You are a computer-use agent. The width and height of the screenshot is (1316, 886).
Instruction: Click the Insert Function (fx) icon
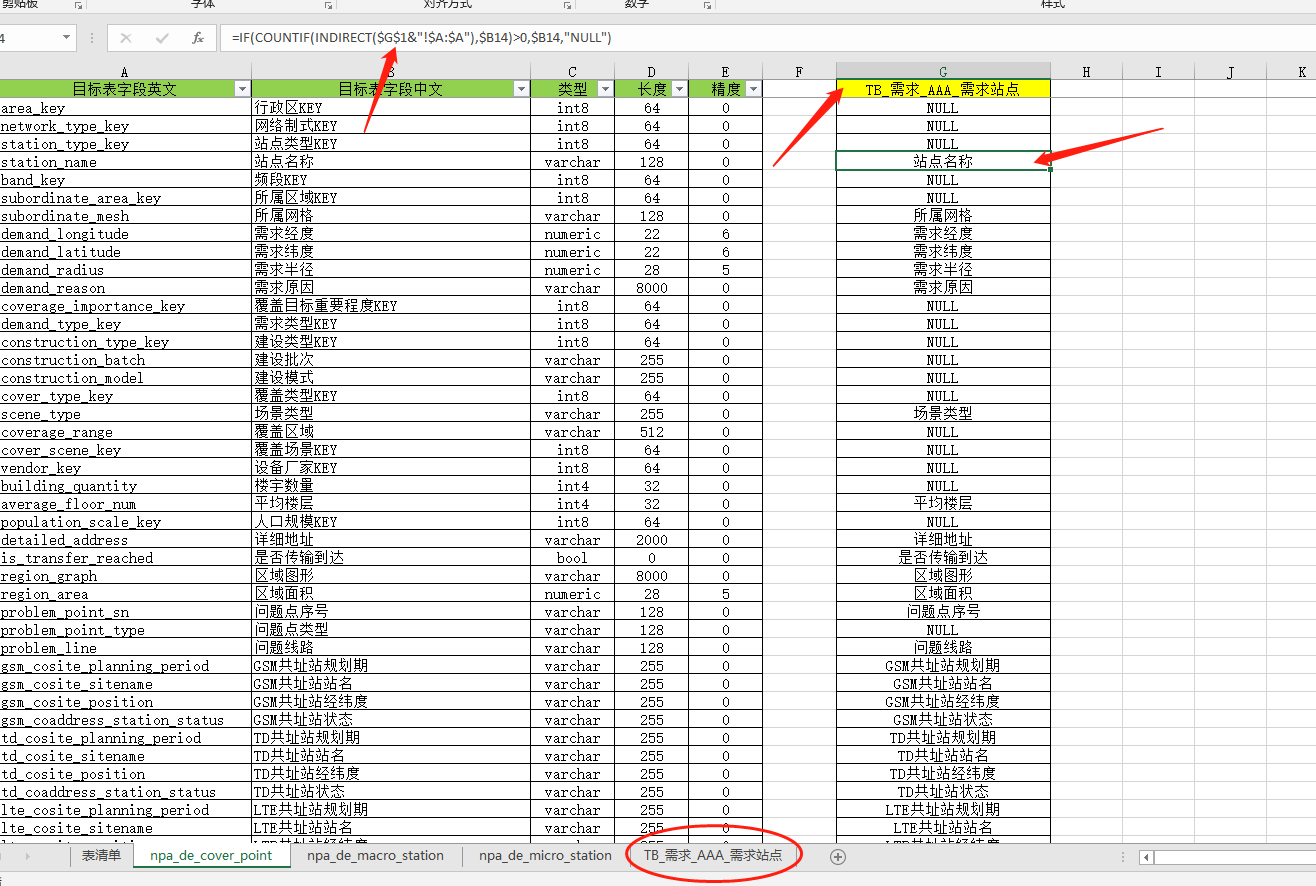198,38
